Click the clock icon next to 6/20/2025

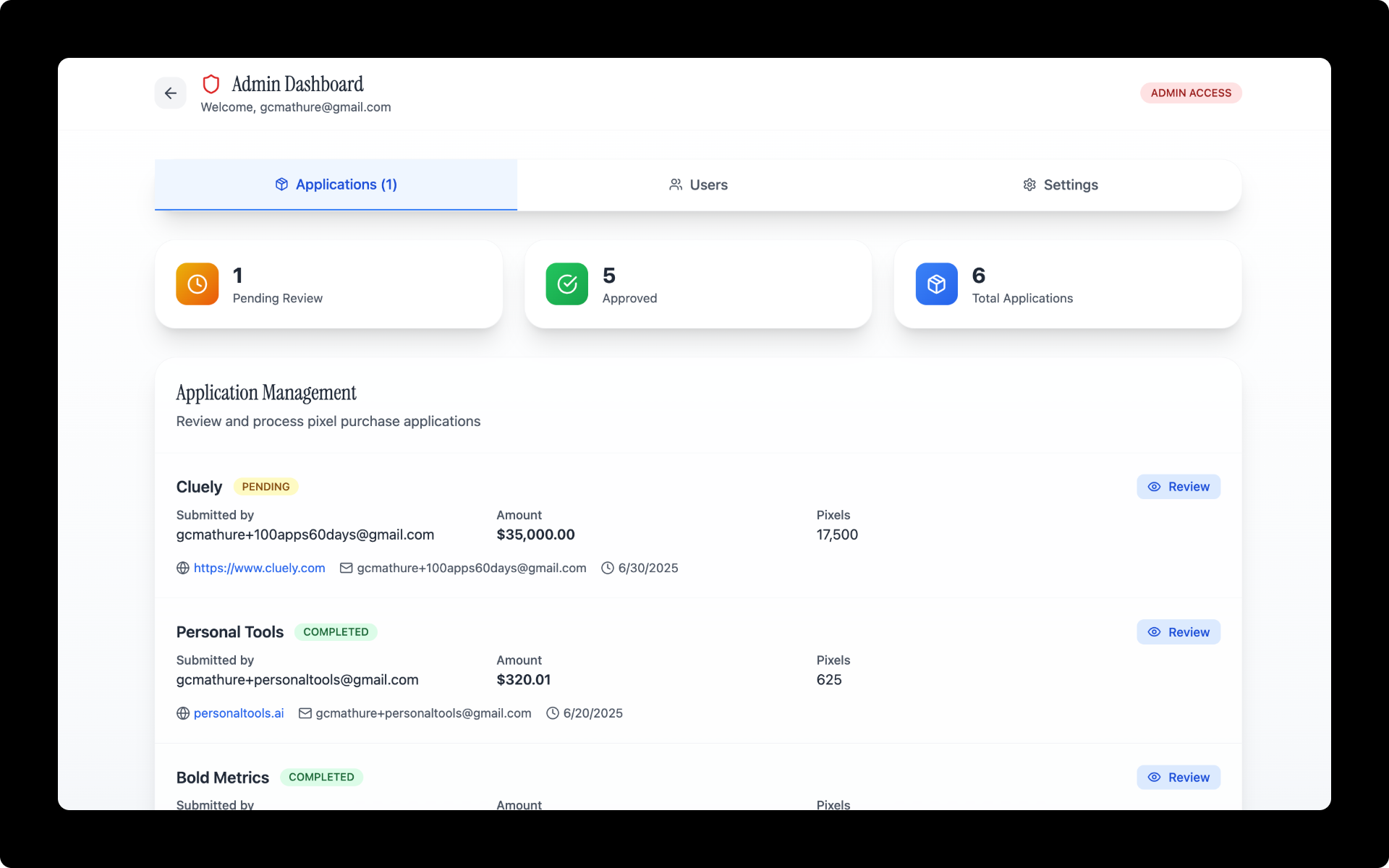coord(553,713)
